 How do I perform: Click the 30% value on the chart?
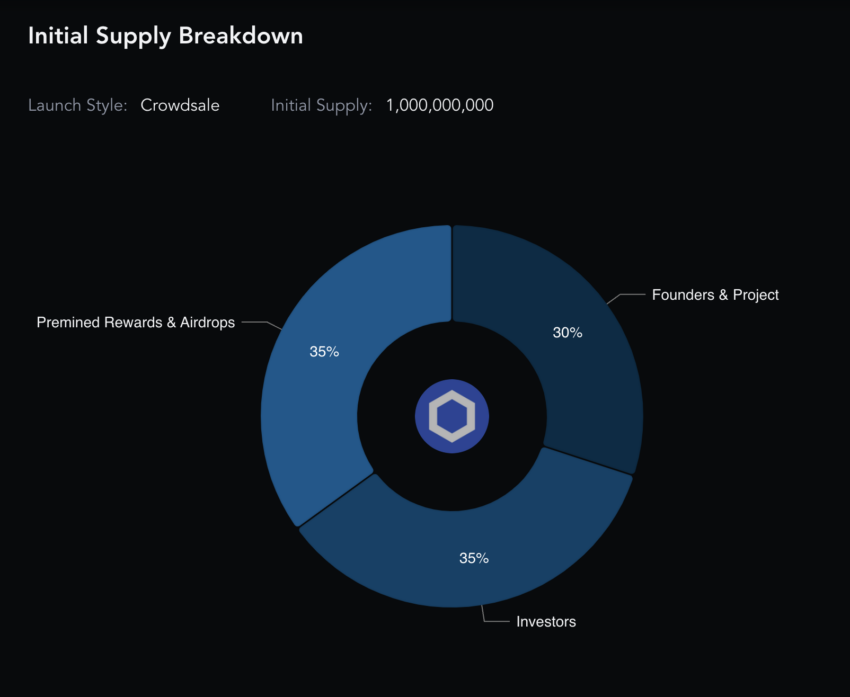(568, 333)
